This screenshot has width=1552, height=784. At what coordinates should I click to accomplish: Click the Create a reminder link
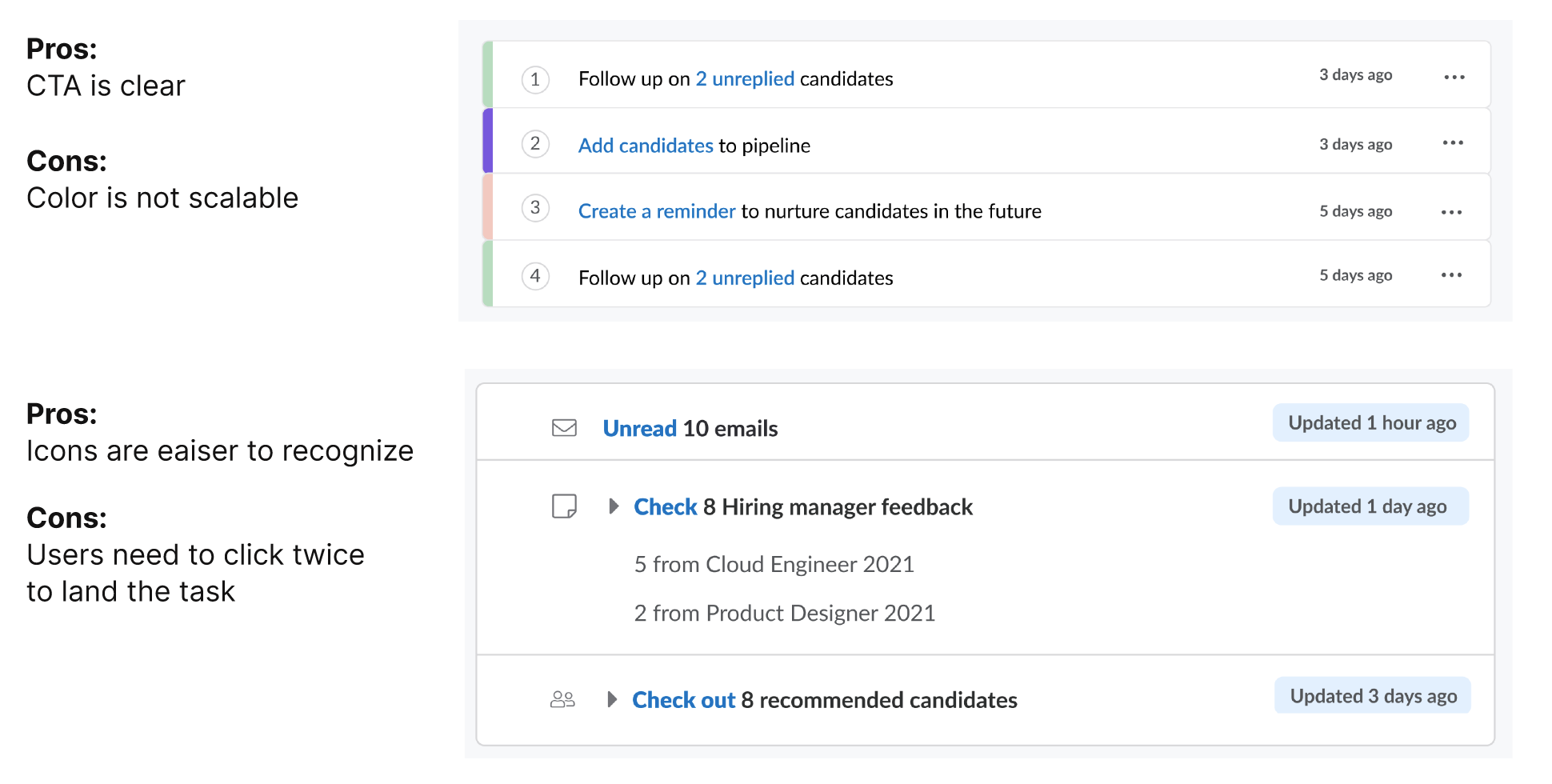[656, 211]
